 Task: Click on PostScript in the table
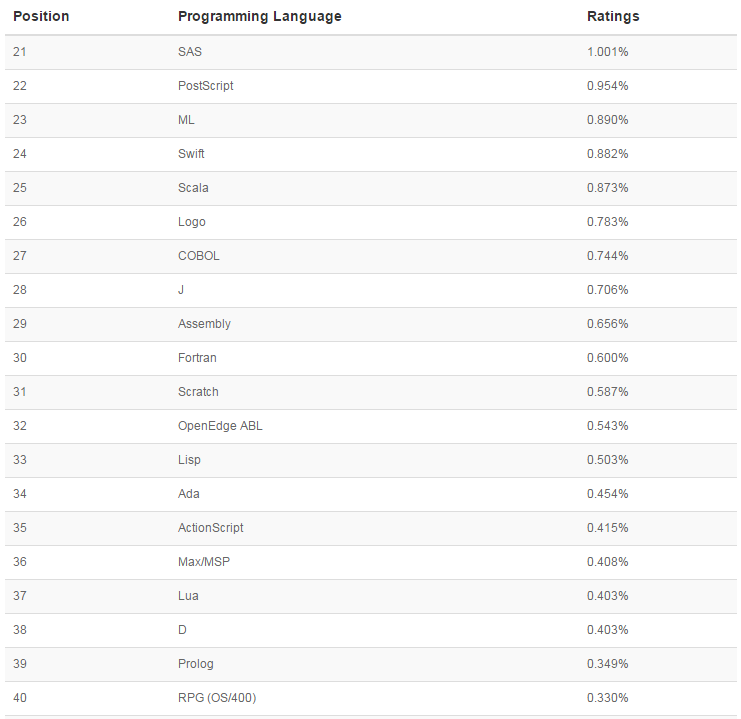(205, 86)
